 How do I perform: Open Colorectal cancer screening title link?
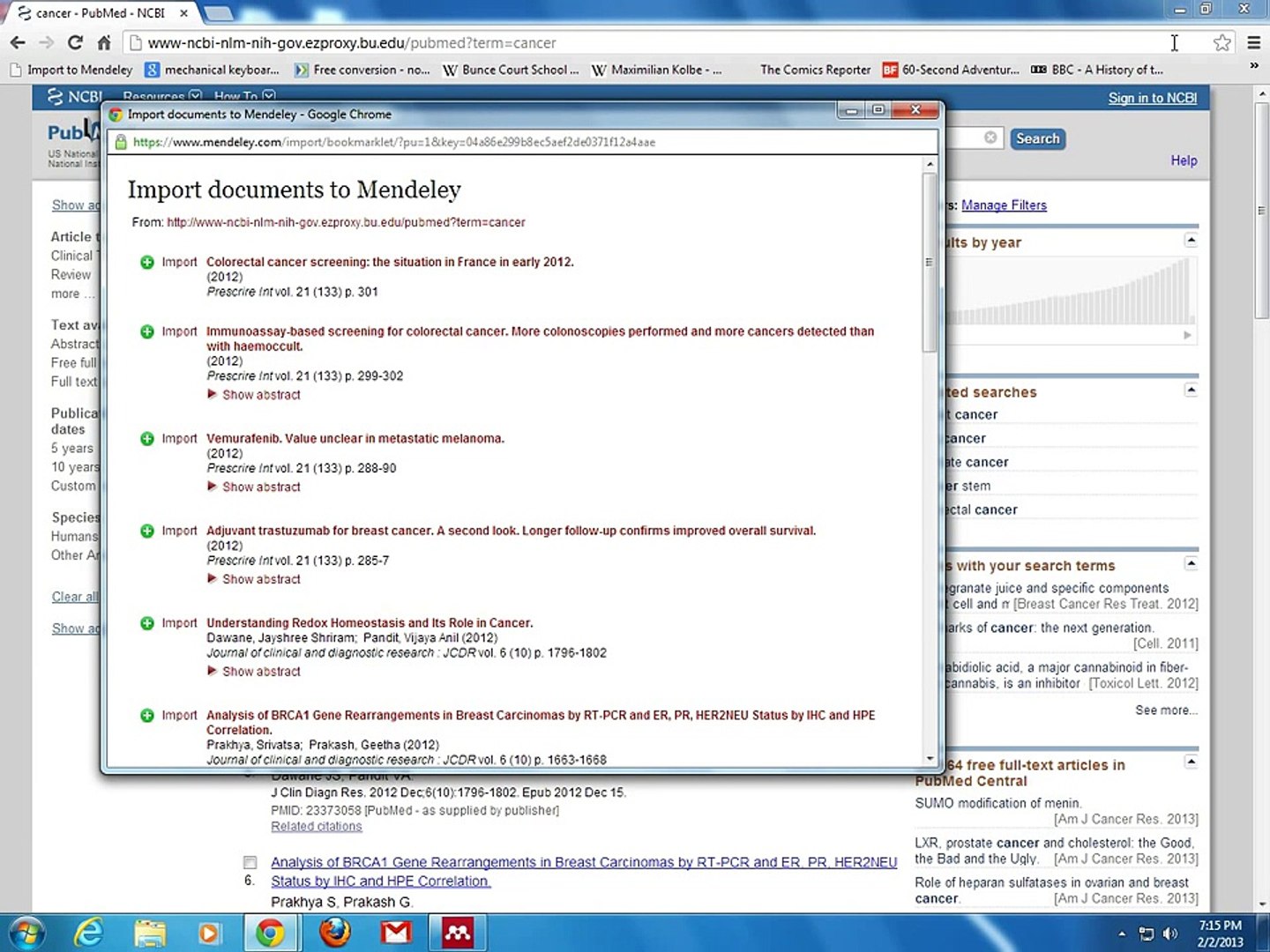pyautogui.click(x=390, y=262)
